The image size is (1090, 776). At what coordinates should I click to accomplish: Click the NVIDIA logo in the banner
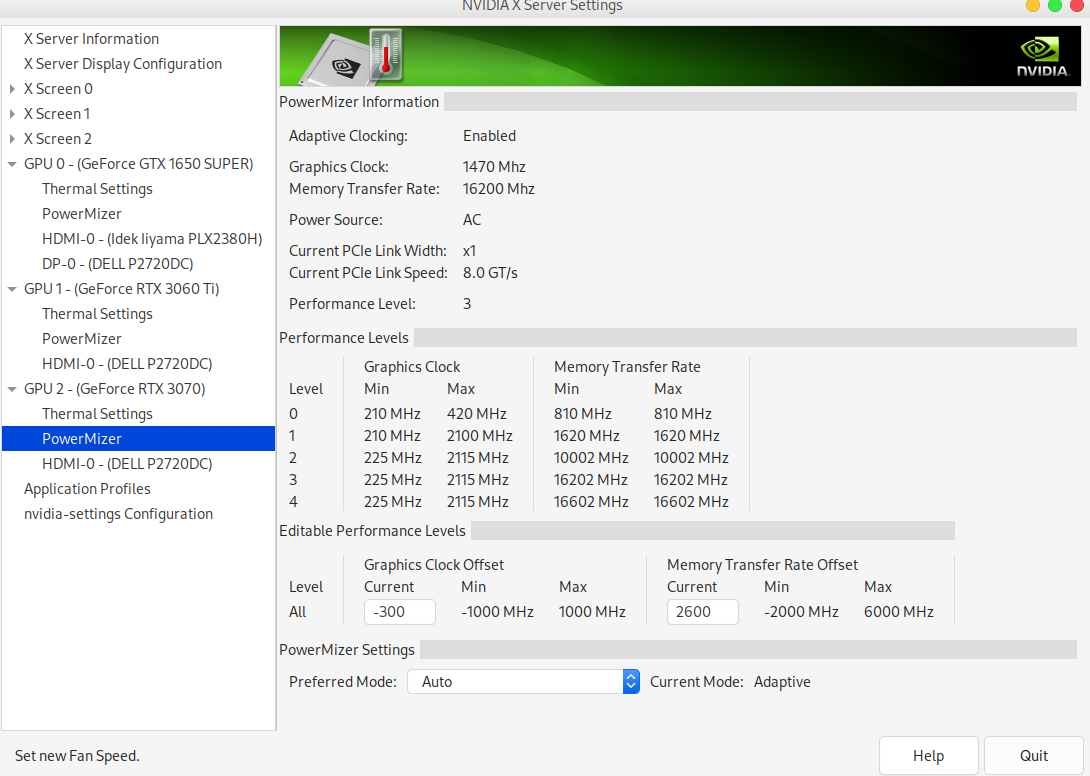tap(1043, 57)
